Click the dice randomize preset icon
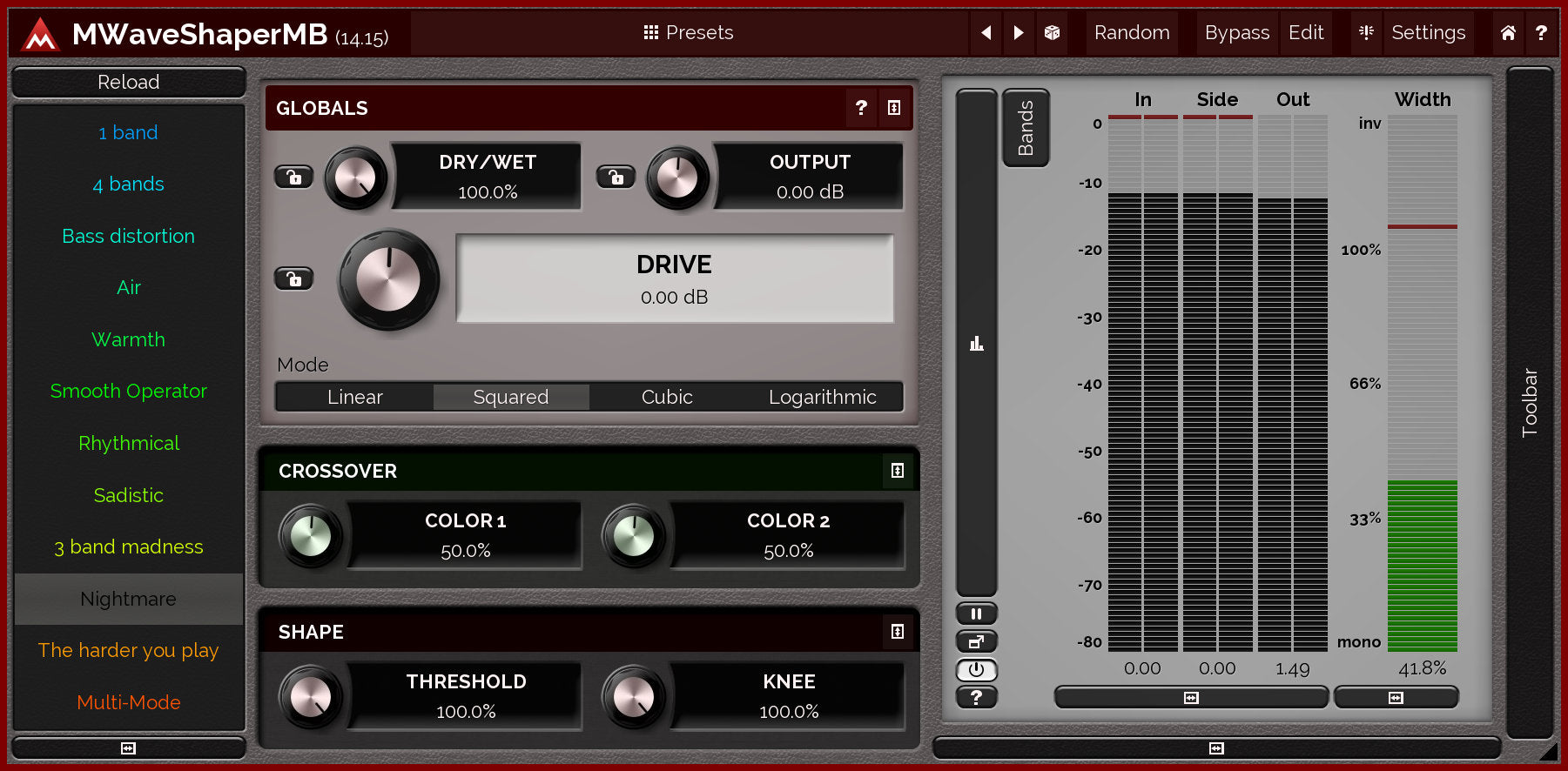 (x=1052, y=33)
